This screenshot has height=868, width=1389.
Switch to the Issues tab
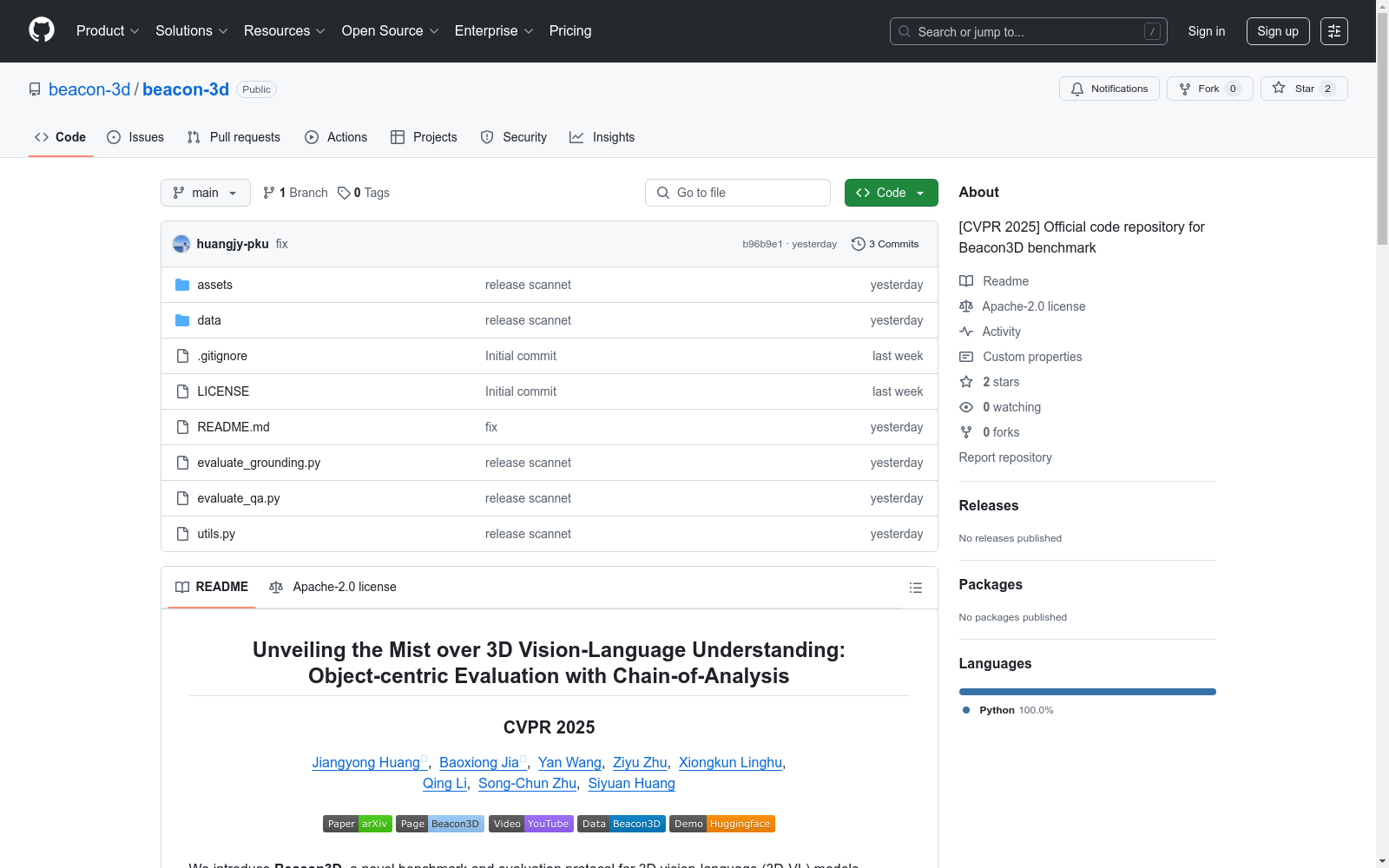(x=135, y=137)
